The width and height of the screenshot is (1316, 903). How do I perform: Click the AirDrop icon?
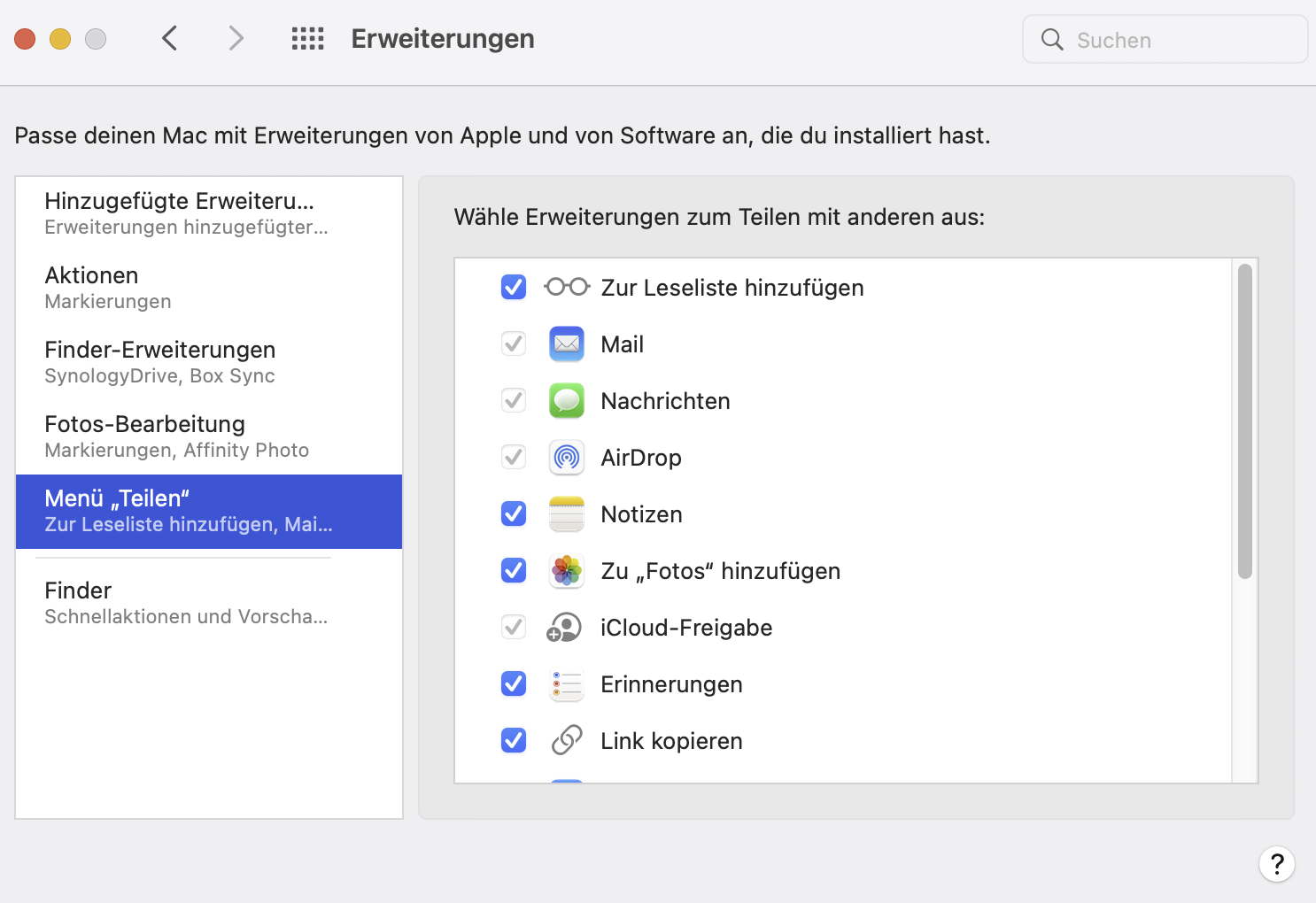coord(567,458)
